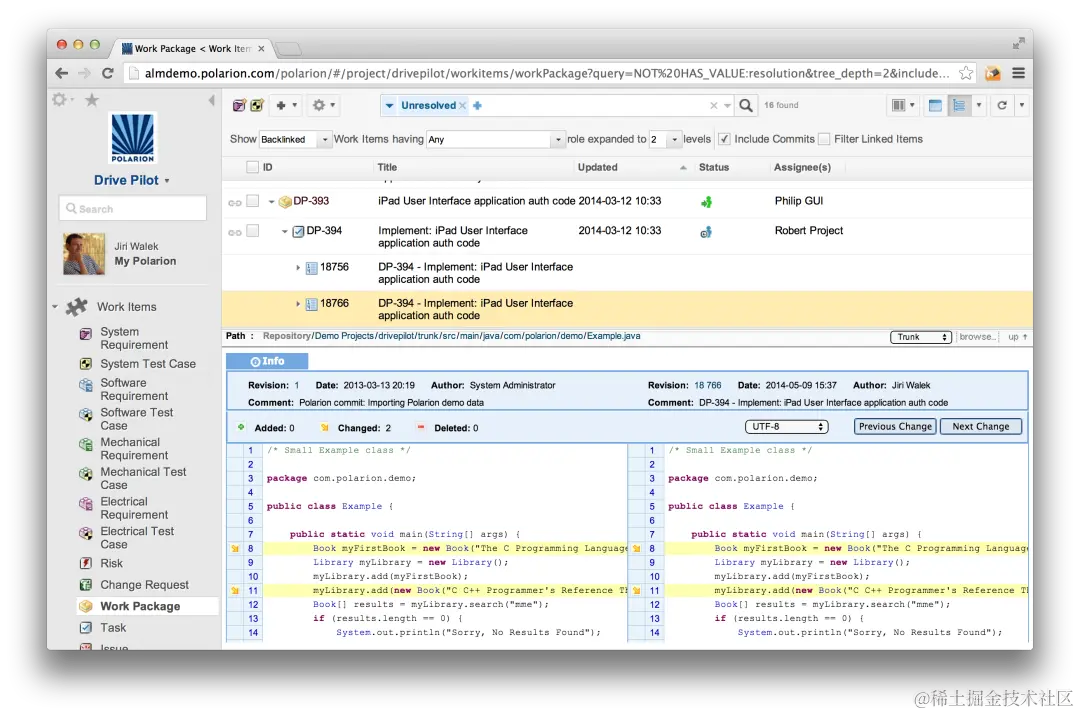Check the select-all checkbox in header
The width and height of the screenshot is (1080, 715).
point(252,167)
